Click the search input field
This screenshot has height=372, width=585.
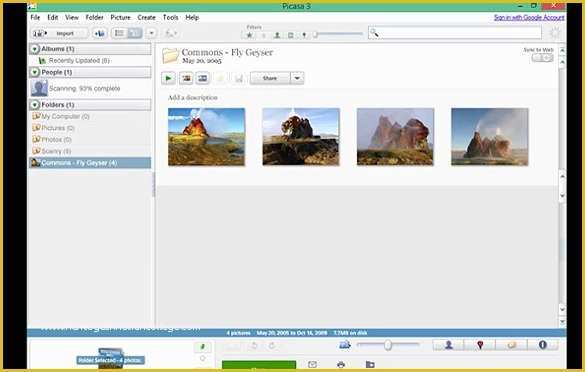(x=454, y=33)
